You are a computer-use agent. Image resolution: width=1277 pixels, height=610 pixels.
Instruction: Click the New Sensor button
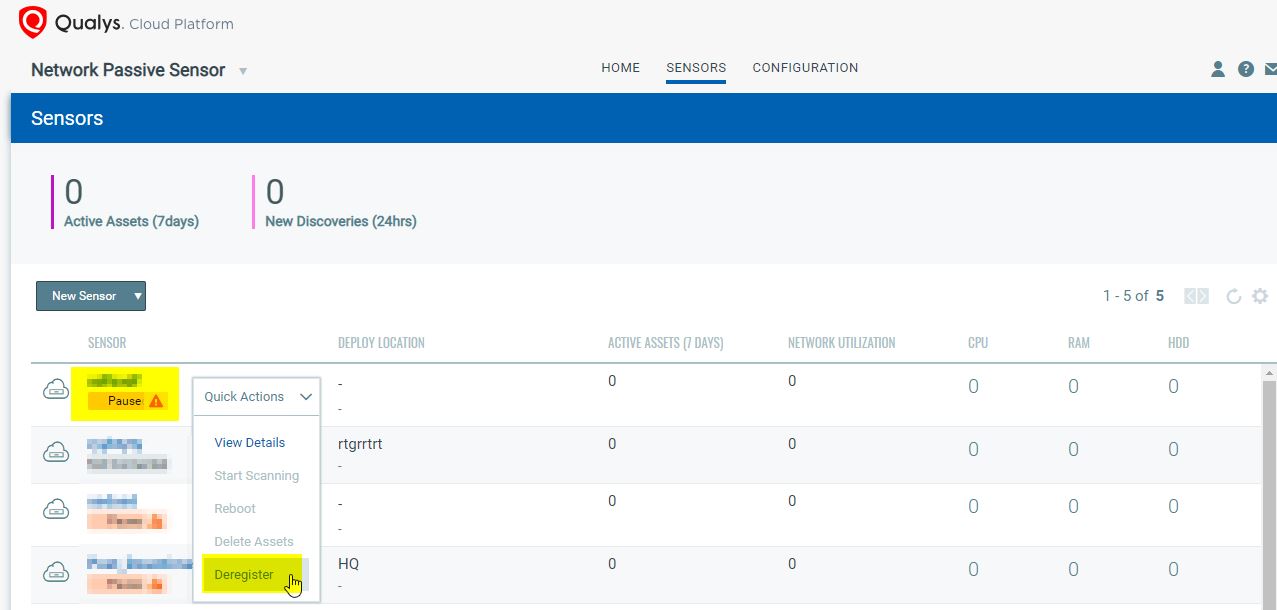[x=84, y=296]
